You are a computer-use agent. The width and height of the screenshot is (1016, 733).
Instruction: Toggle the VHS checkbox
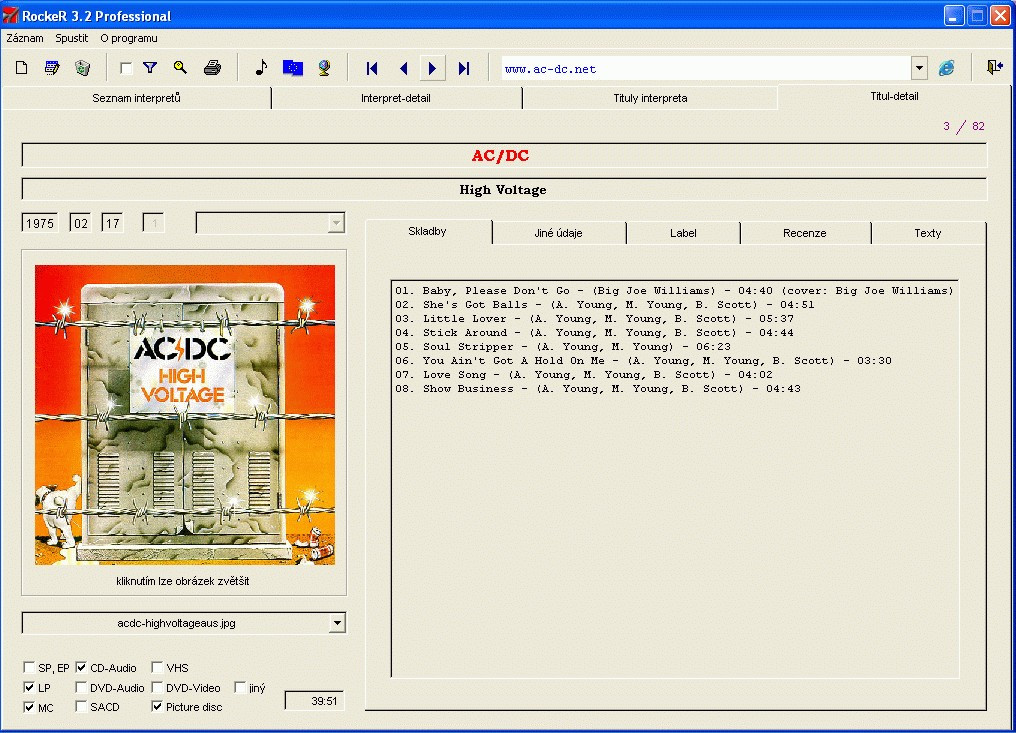click(157, 668)
